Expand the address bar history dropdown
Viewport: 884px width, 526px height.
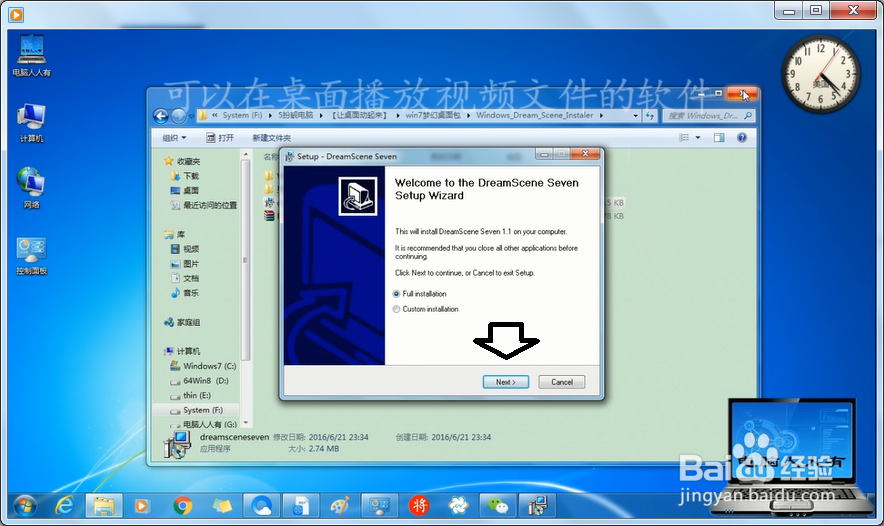(x=635, y=116)
